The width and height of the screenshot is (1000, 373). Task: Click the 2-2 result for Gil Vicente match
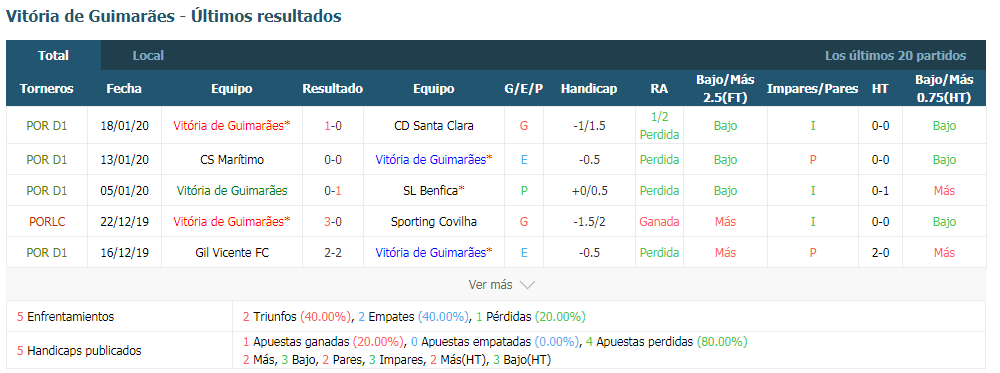point(333,253)
